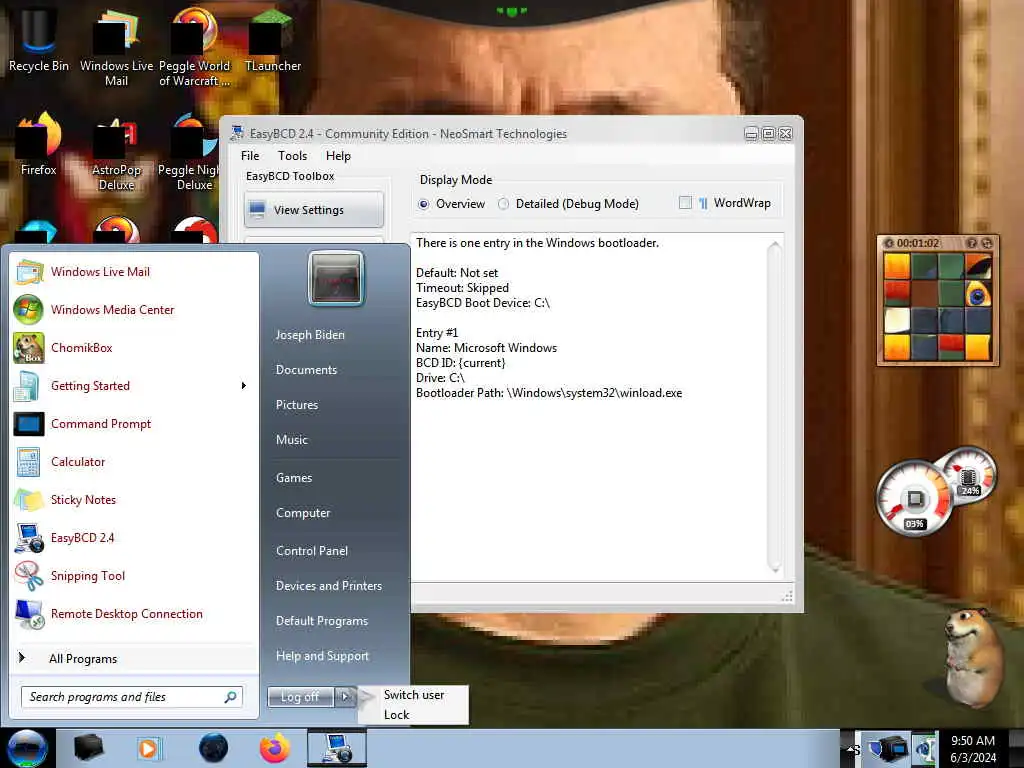Click the View Settings button in EasyBCD
The height and width of the screenshot is (768, 1024).
point(314,210)
